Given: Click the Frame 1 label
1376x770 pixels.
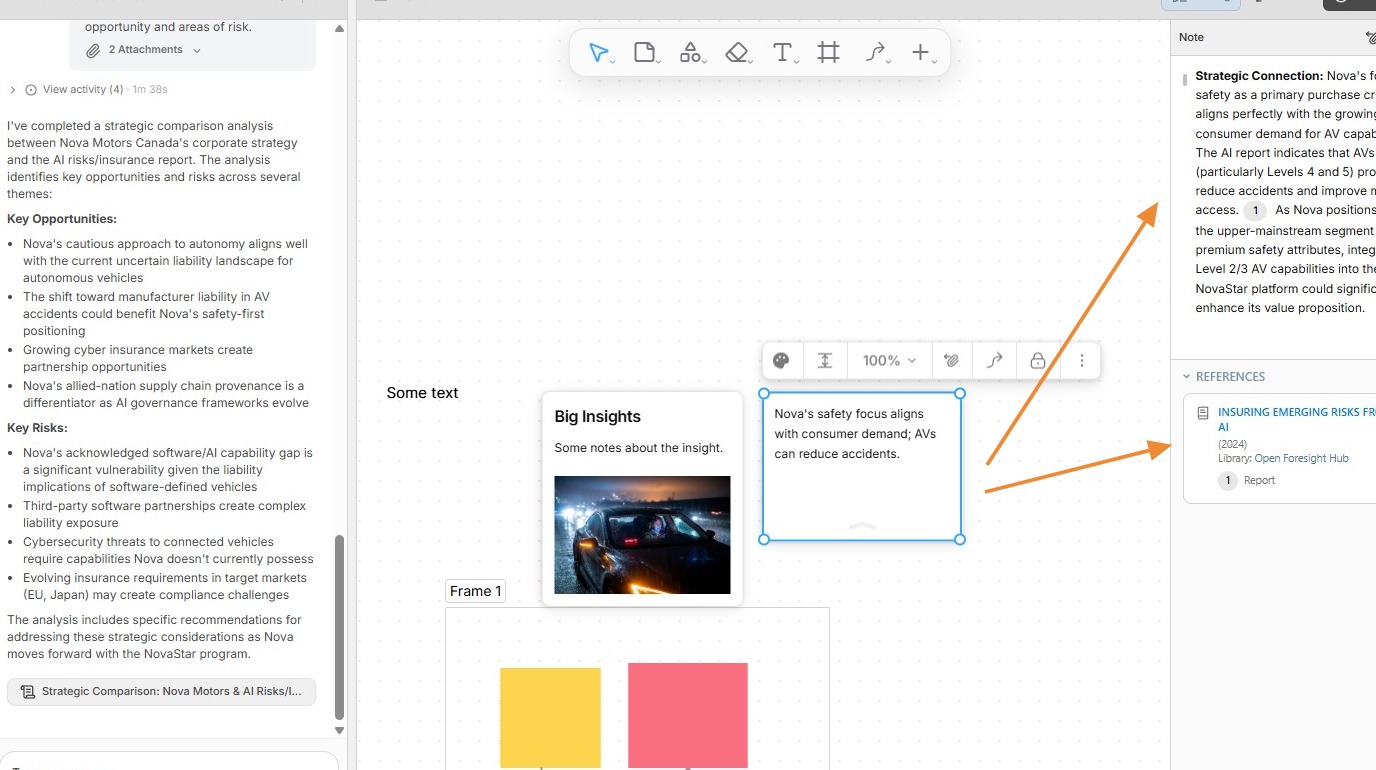Looking at the screenshot, I should 475,591.
